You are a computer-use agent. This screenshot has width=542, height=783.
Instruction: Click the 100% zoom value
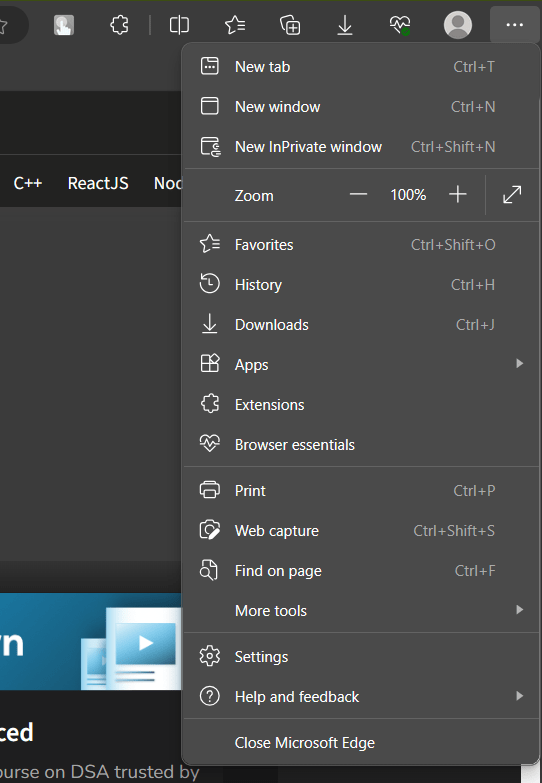408,195
